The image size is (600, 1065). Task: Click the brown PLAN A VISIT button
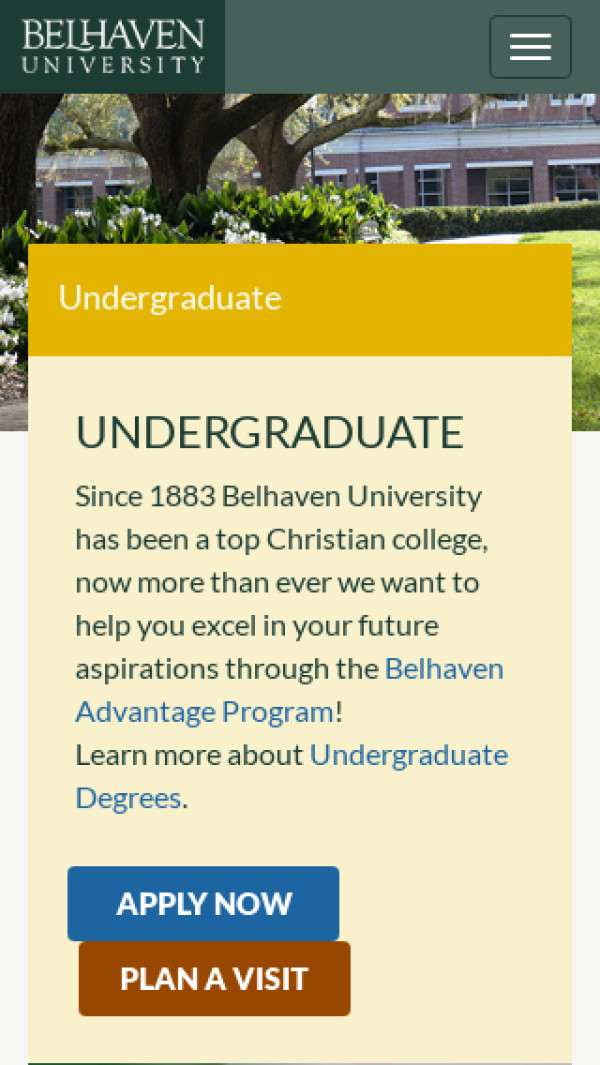(x=214, y=979)
